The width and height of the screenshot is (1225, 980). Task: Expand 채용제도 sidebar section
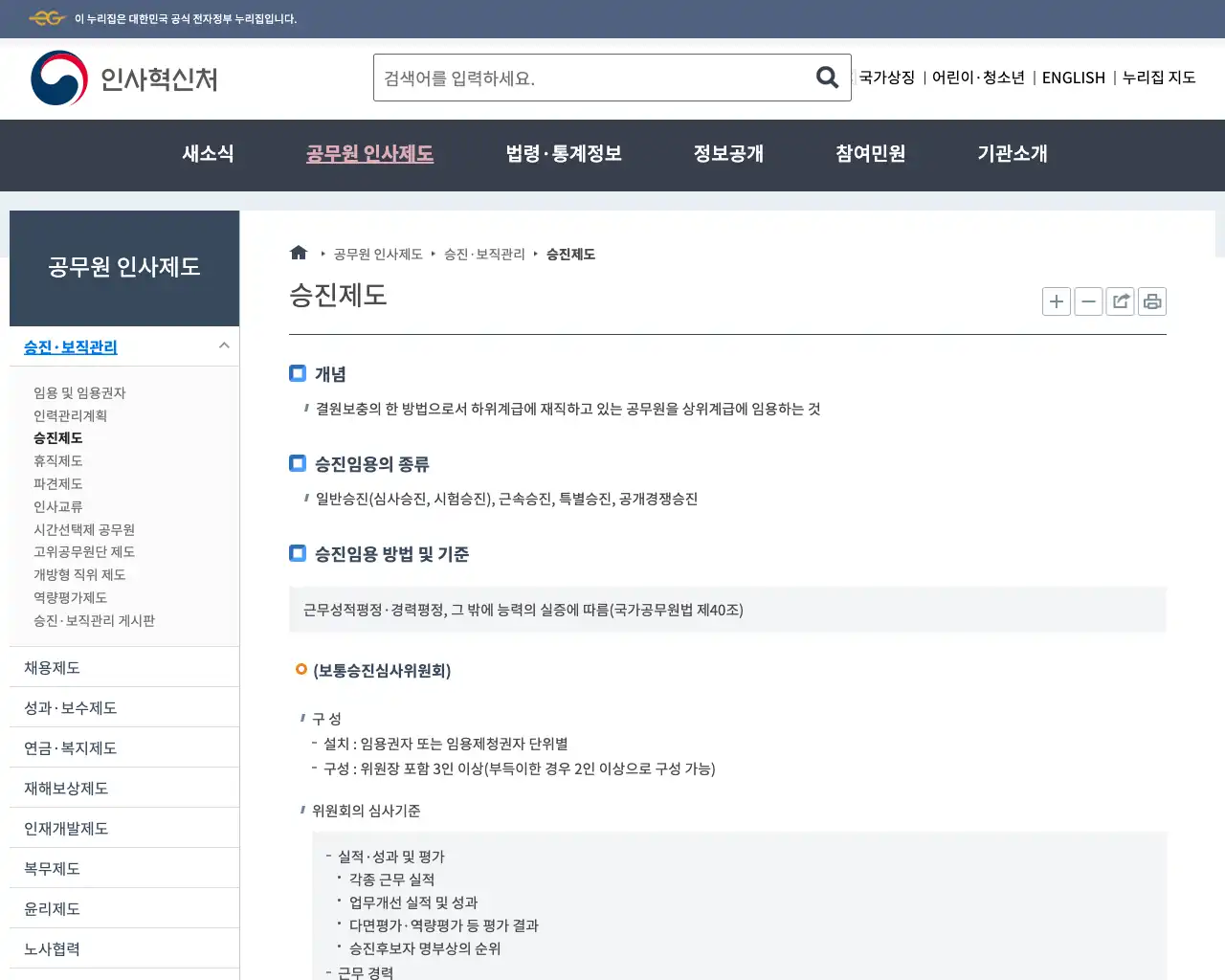point(124,667)
